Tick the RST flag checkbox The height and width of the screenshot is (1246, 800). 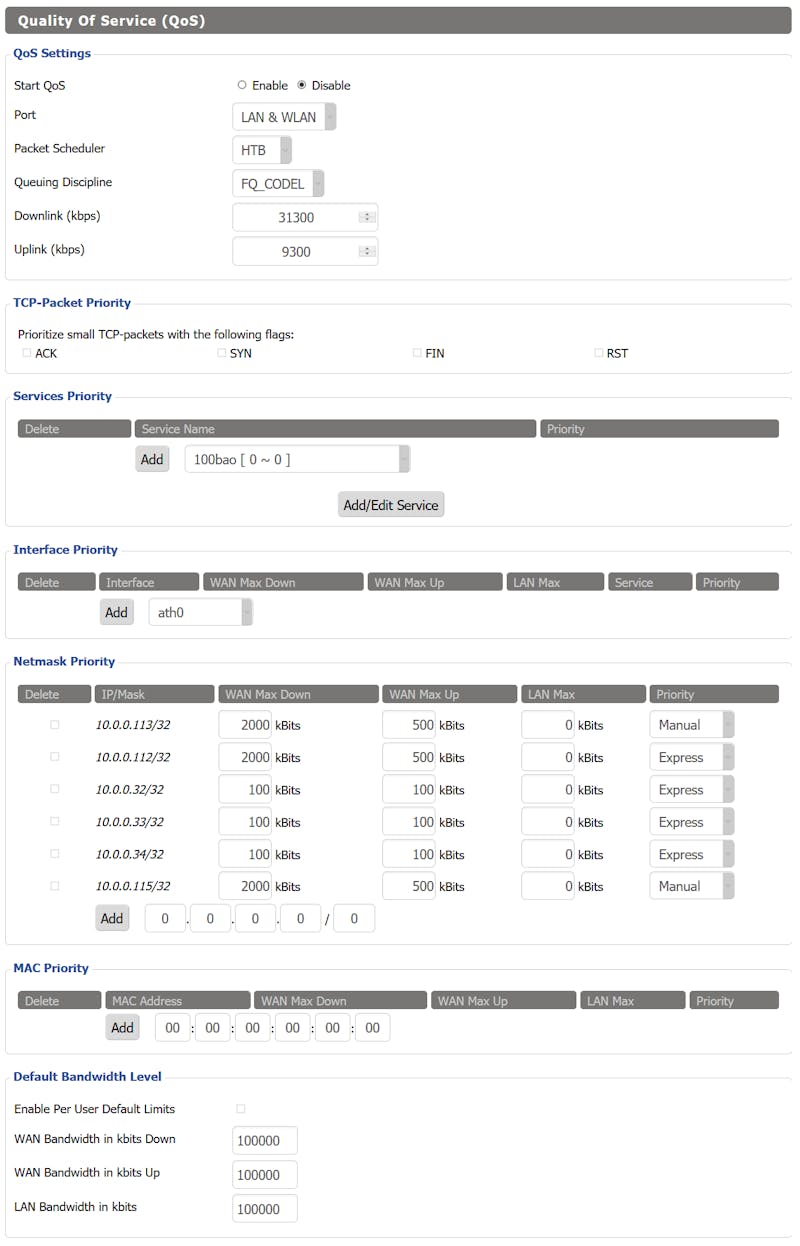point(599,353)
